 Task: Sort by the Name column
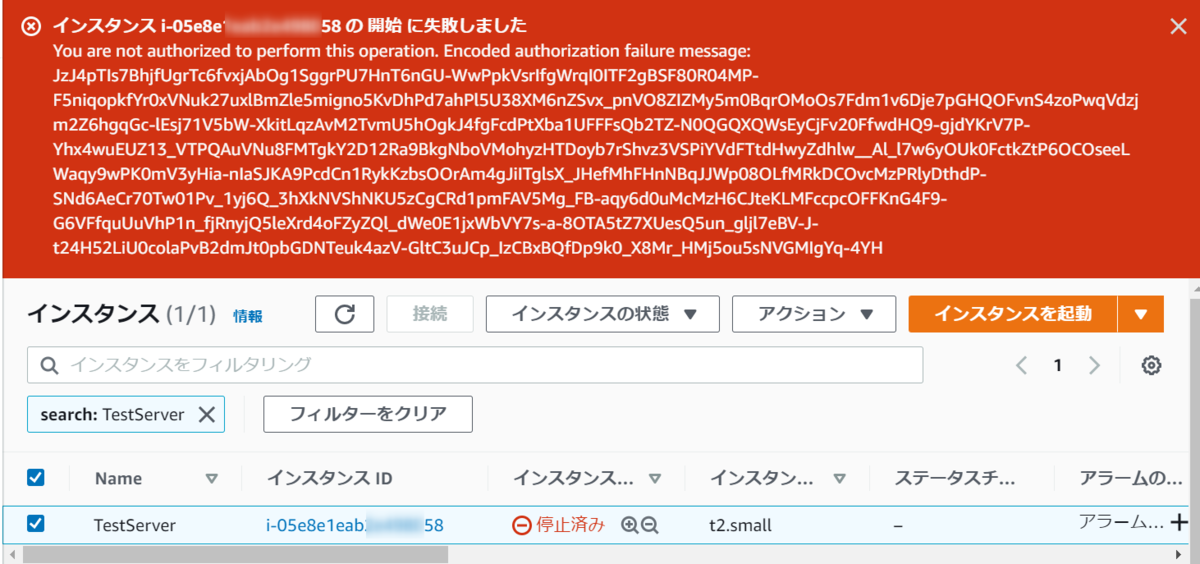pos(211,479)
